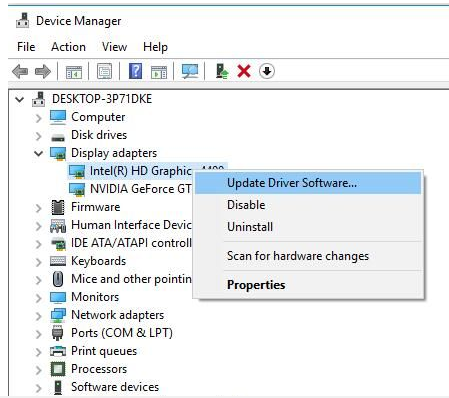Expand the Software devices category

click(39, 388)
